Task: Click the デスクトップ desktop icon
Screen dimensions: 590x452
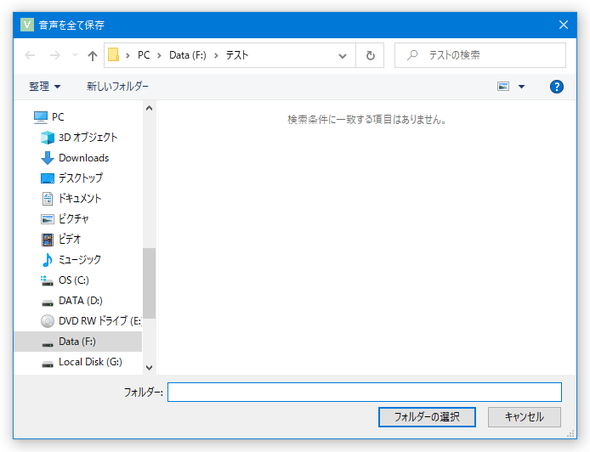Action: (47, 178)
